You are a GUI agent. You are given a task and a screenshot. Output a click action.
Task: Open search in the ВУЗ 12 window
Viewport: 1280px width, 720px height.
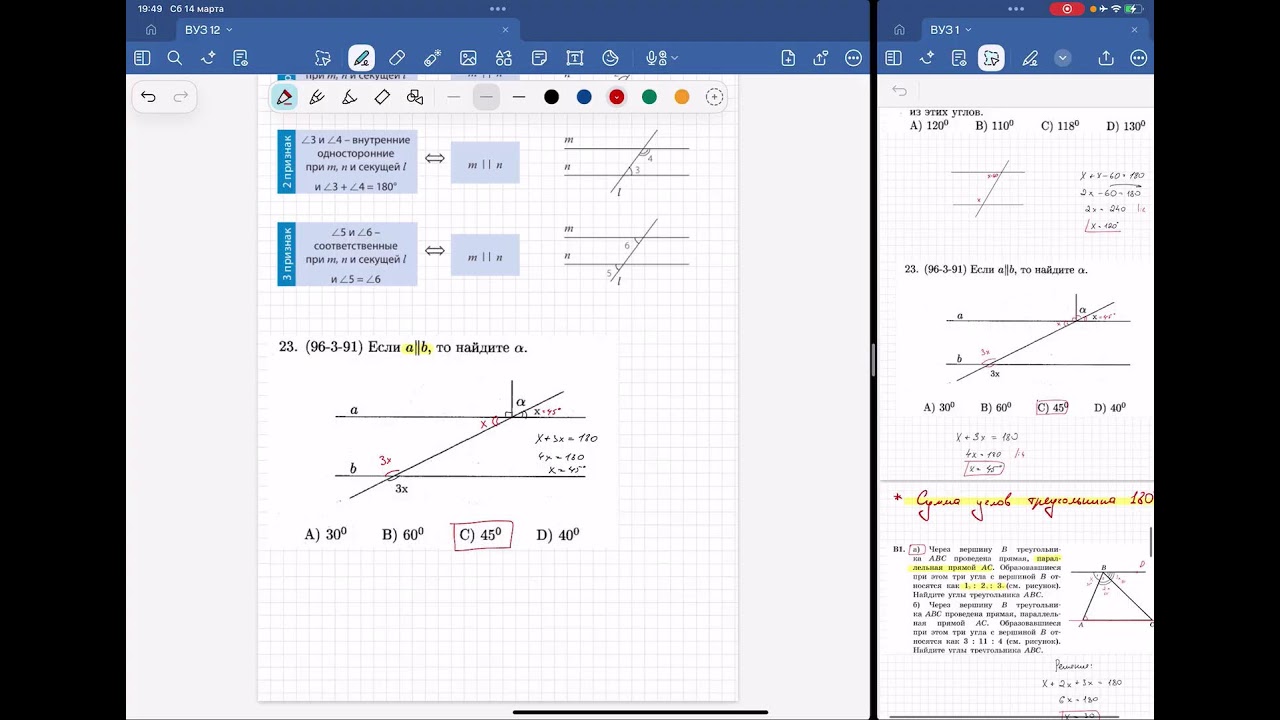pyautogui.click(x=175, y=58)
